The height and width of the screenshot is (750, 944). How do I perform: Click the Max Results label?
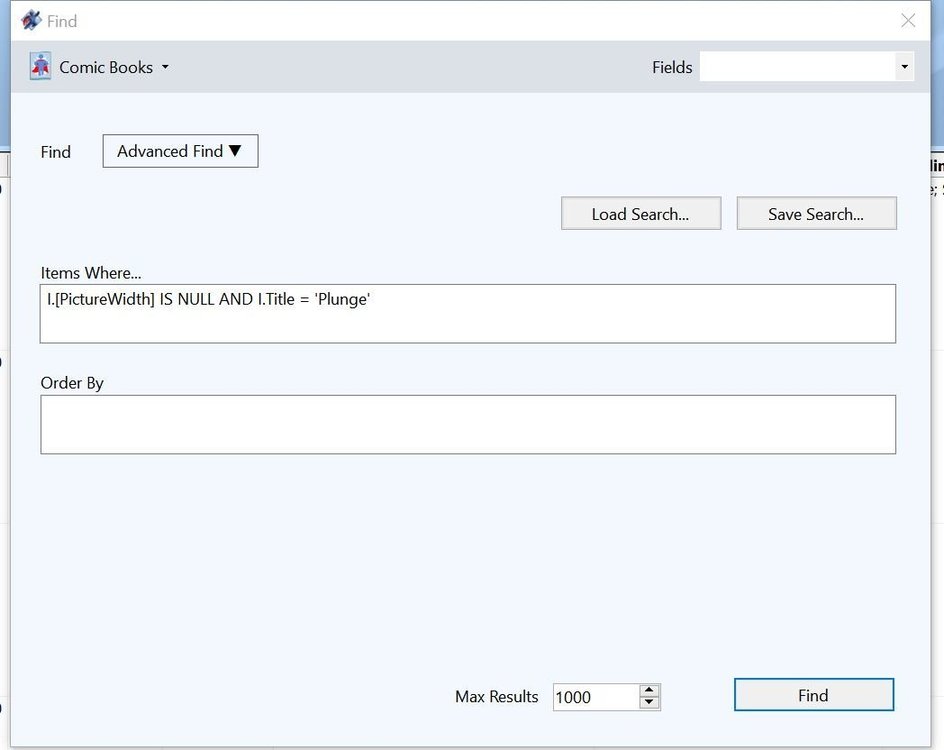[x=496, y=697]
